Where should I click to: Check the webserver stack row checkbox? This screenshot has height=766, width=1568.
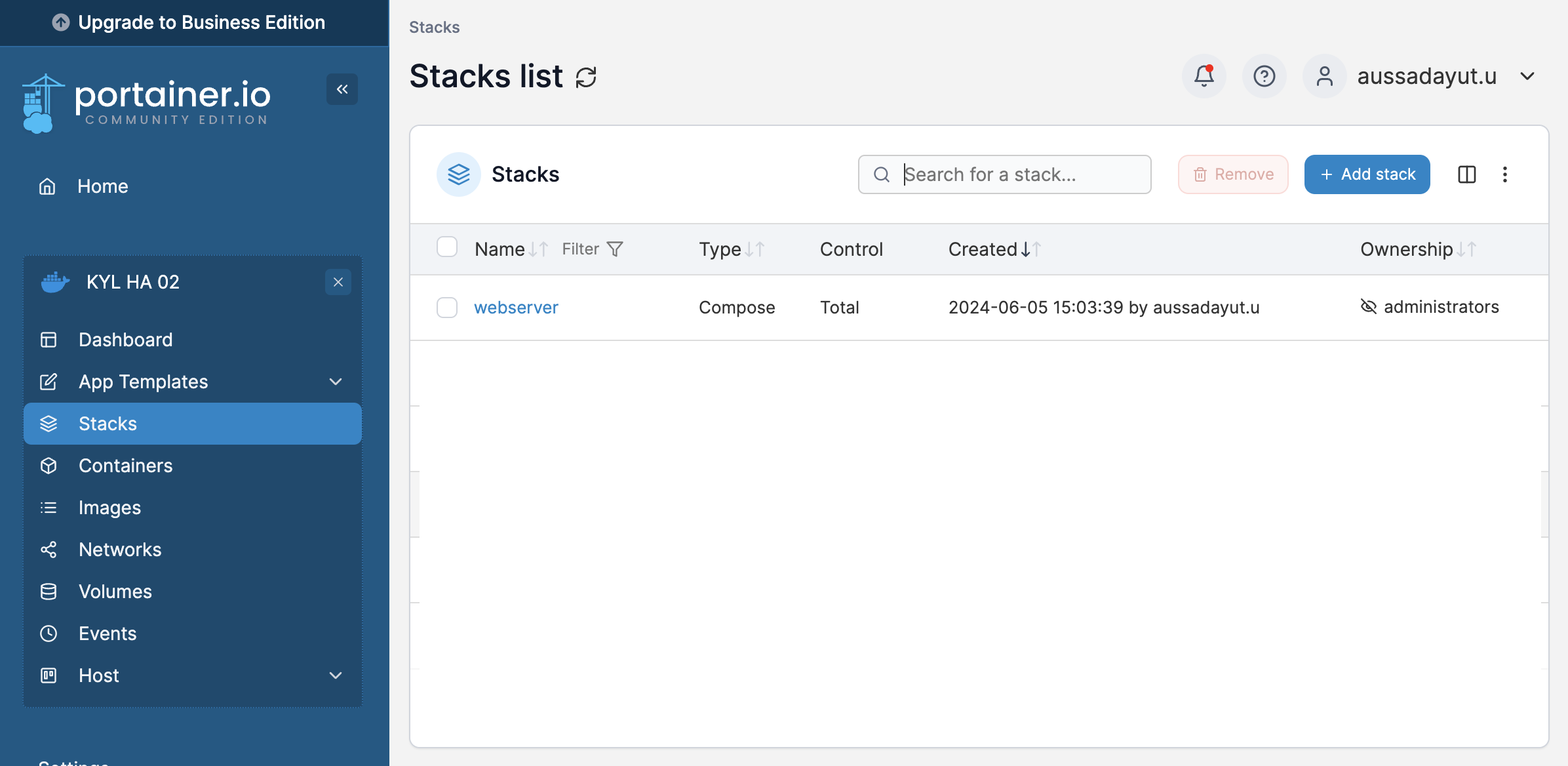click(x=447, y=307)
